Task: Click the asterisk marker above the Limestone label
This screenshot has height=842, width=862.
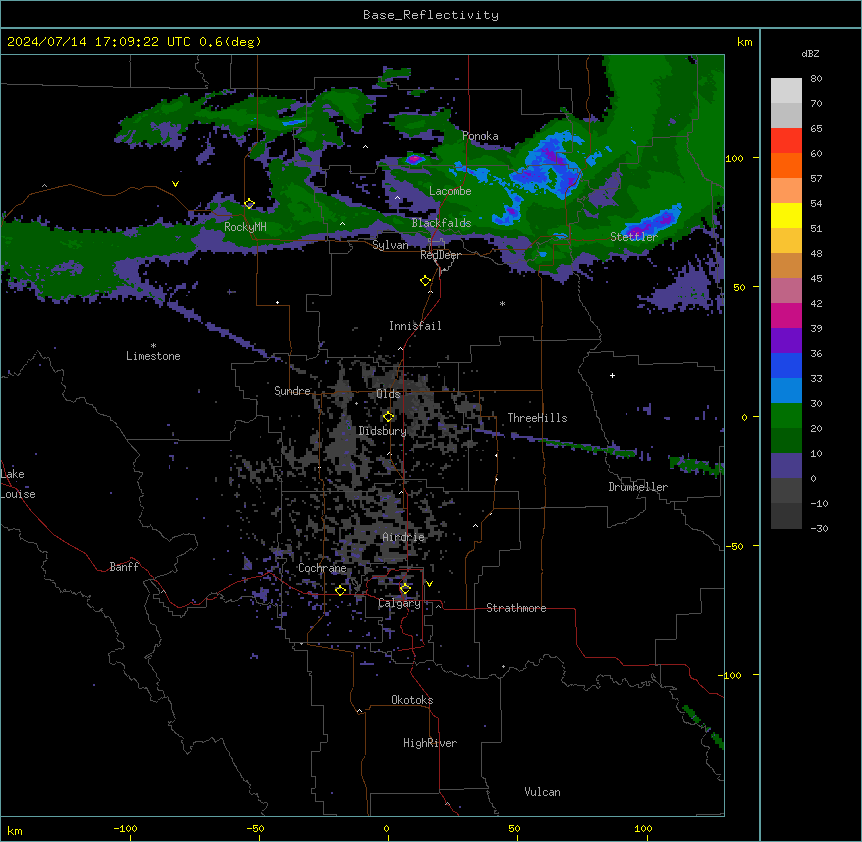Action: 153,346
